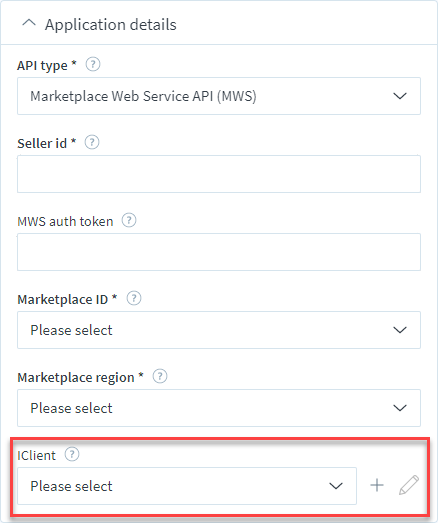Open Marketplace ID help icon

click(134, 298)
